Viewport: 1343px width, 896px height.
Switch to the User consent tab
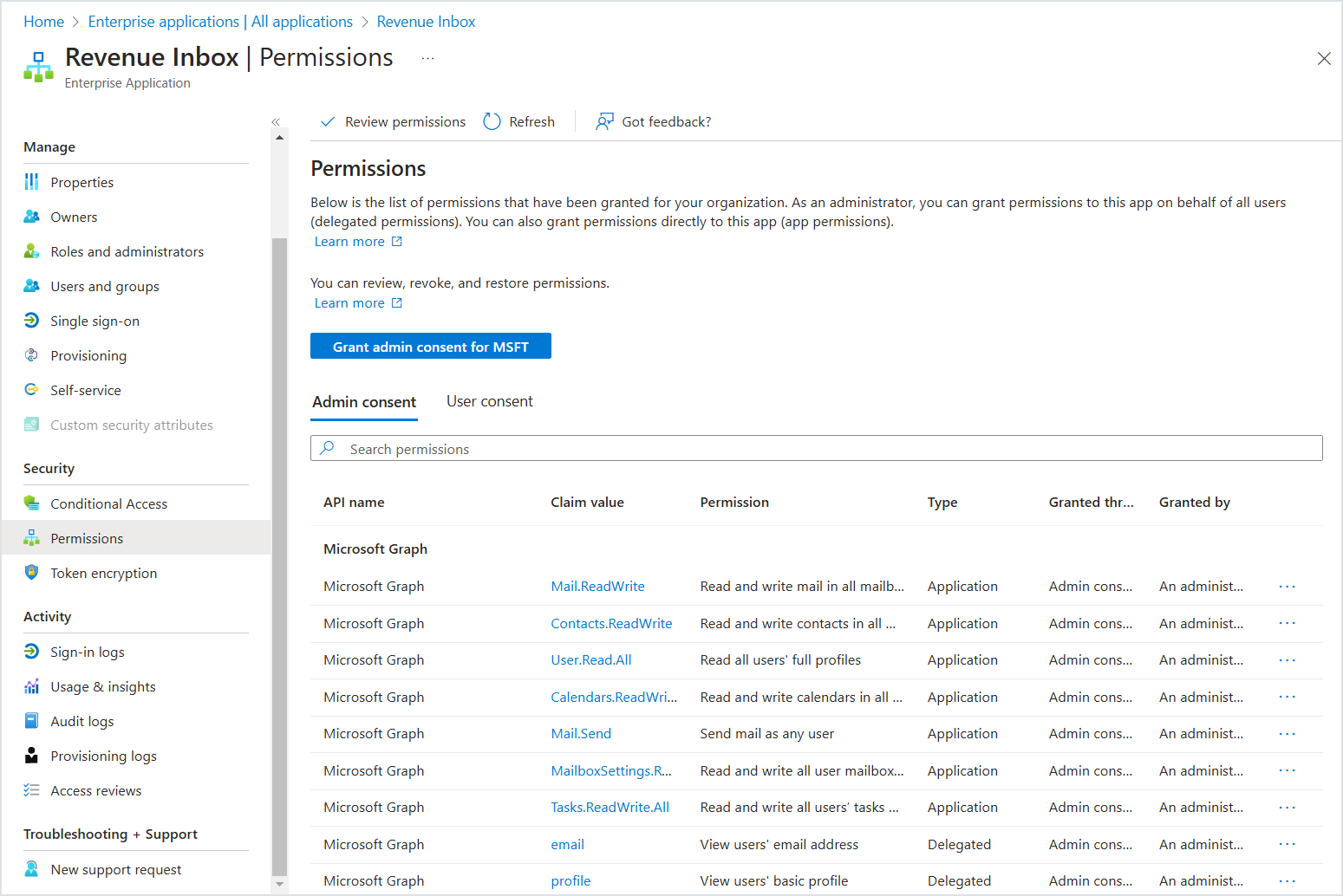[490, 401]
